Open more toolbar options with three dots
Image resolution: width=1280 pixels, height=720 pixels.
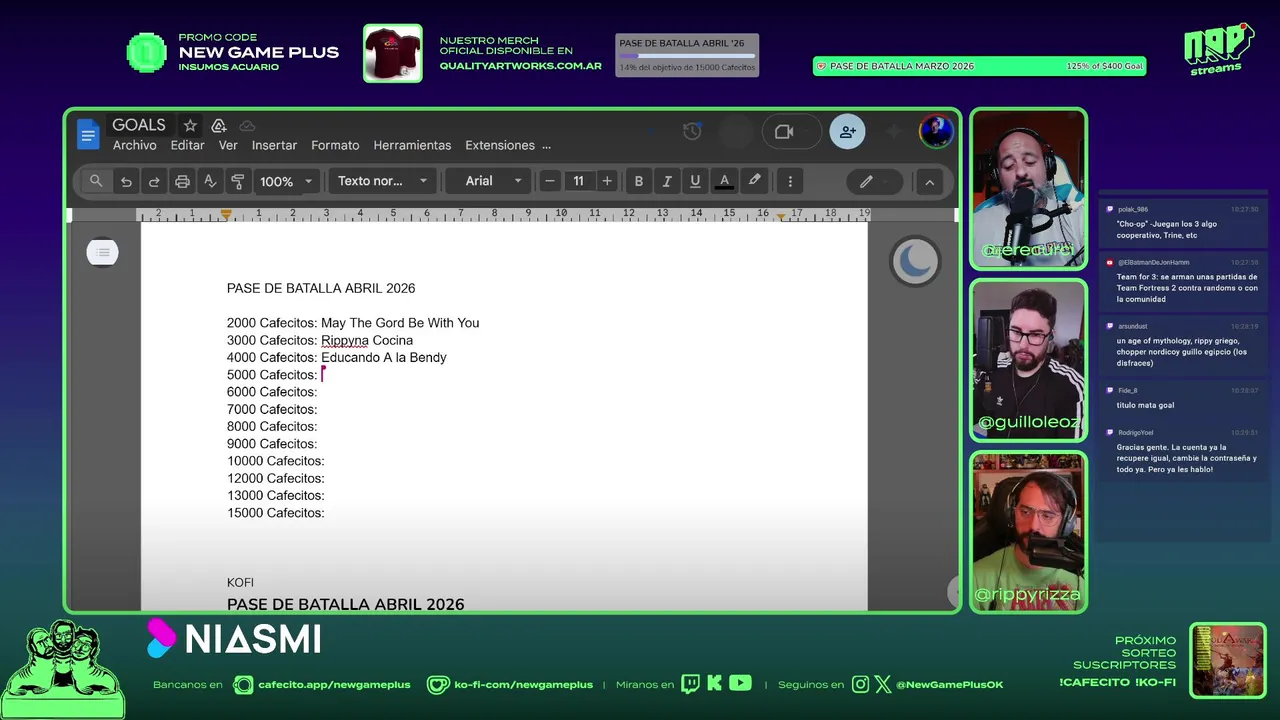coord(790,181)
